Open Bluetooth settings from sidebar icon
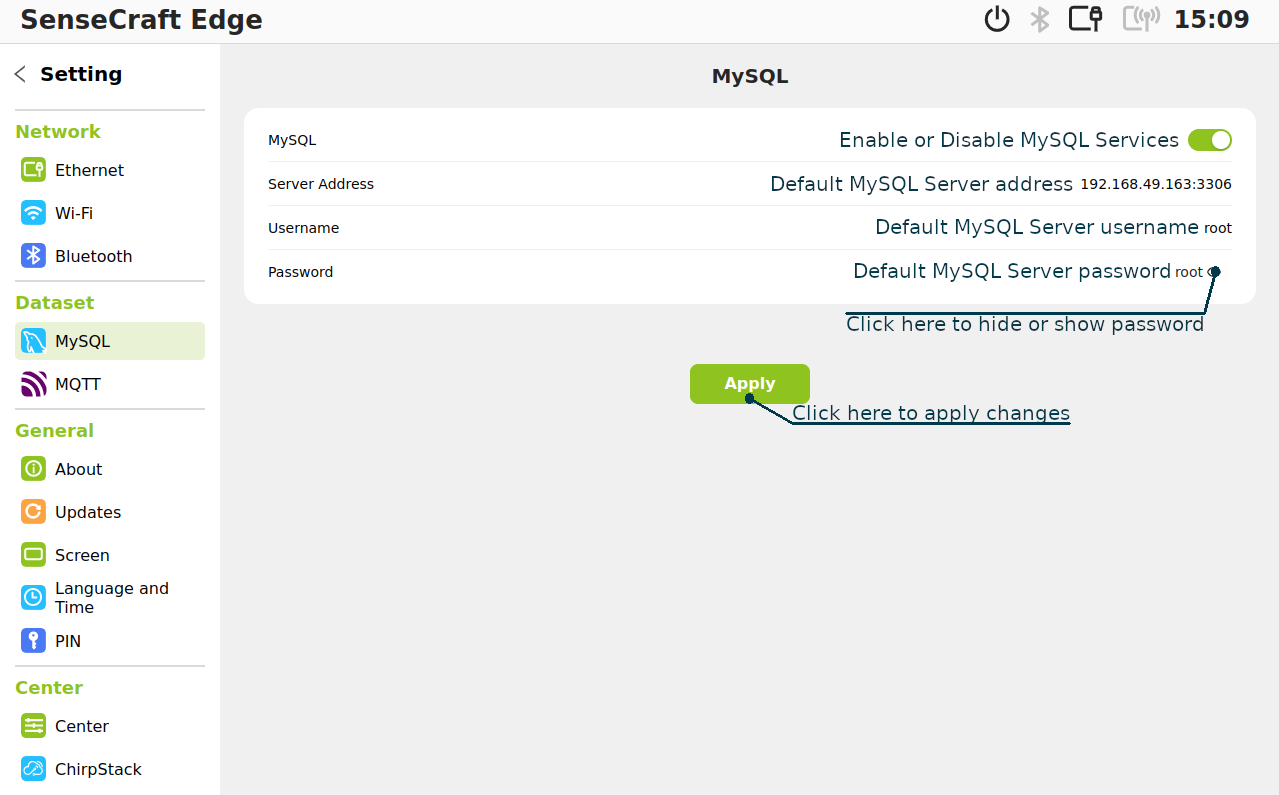 [x=33, y=256]
